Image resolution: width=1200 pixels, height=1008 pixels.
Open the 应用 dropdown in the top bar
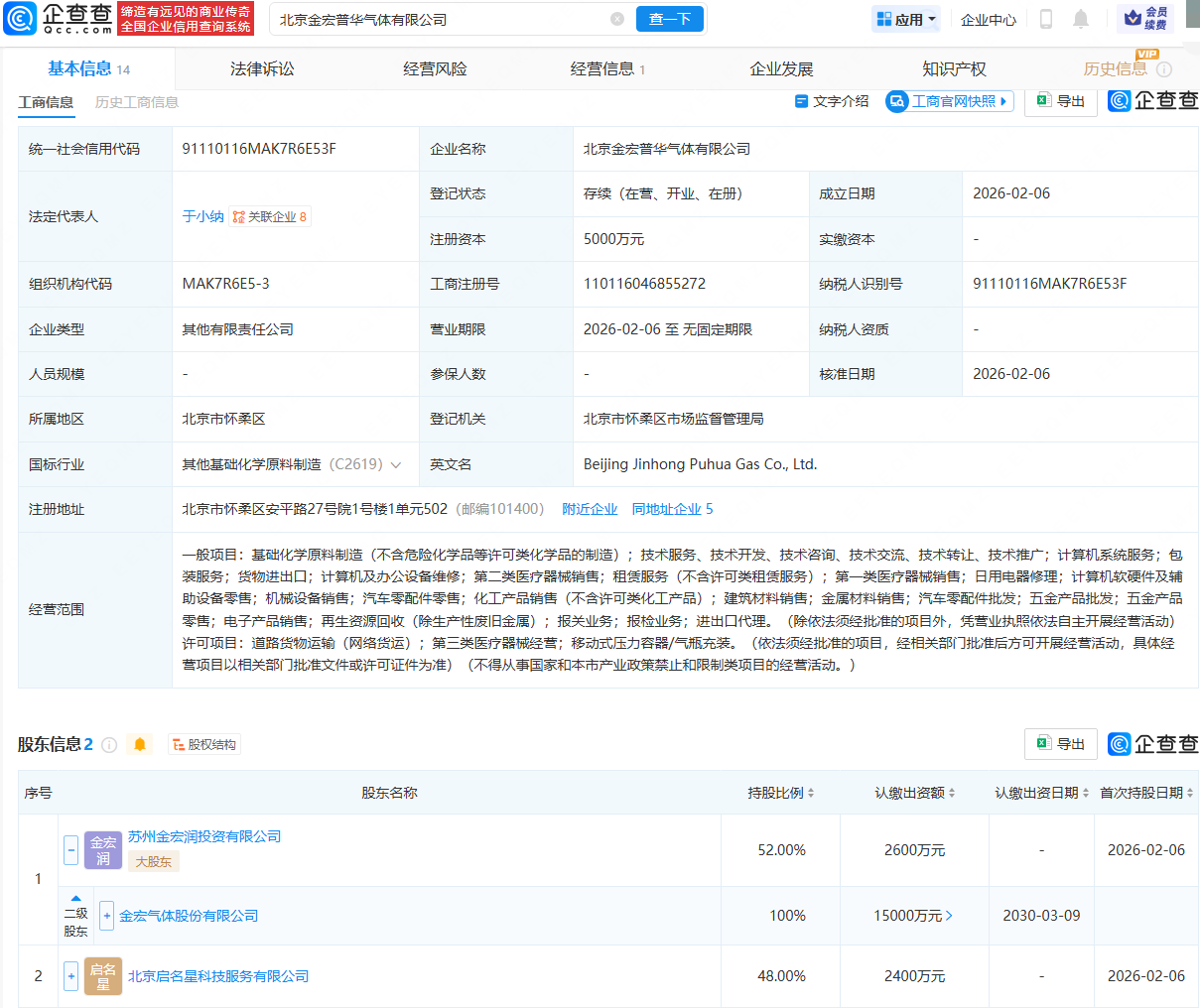pyautogui.click(x=904, y=18)
